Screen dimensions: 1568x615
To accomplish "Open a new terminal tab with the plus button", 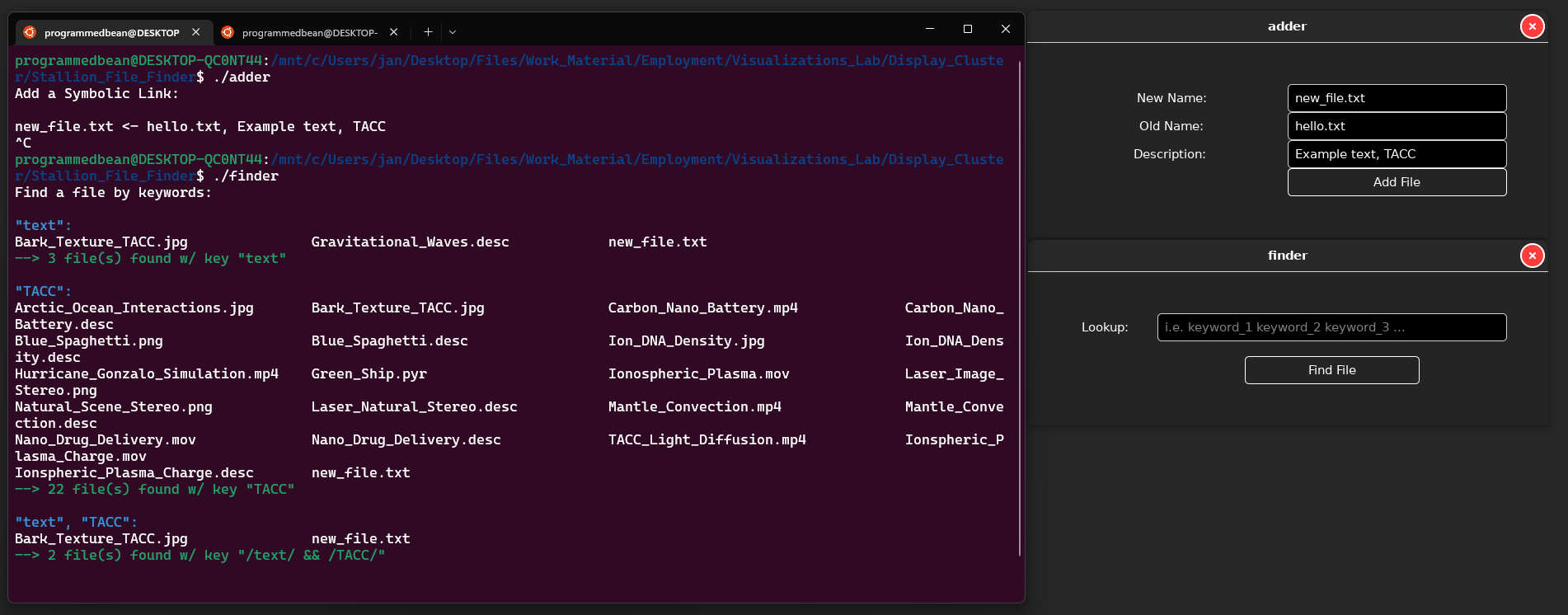I will pos(428,32).
